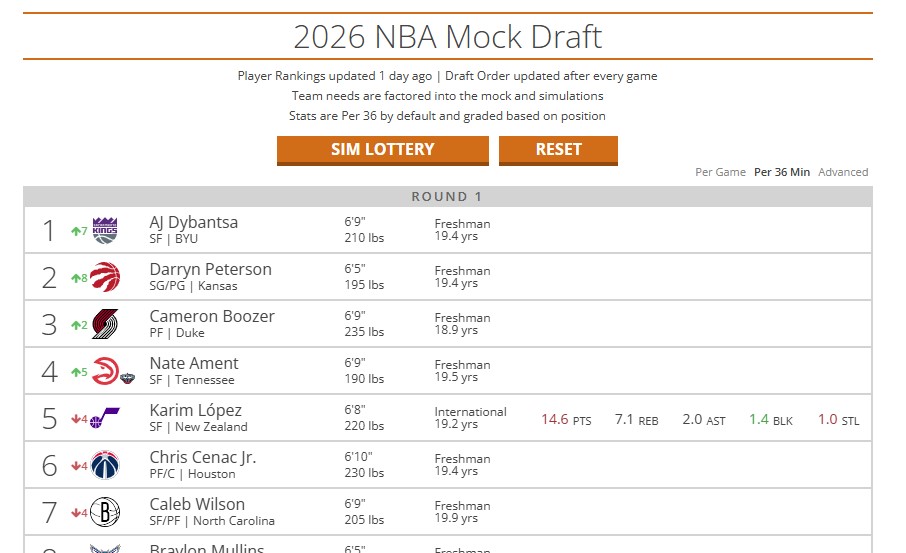Click the green up-7 arrow indicator at pick 1

[79, 231]
